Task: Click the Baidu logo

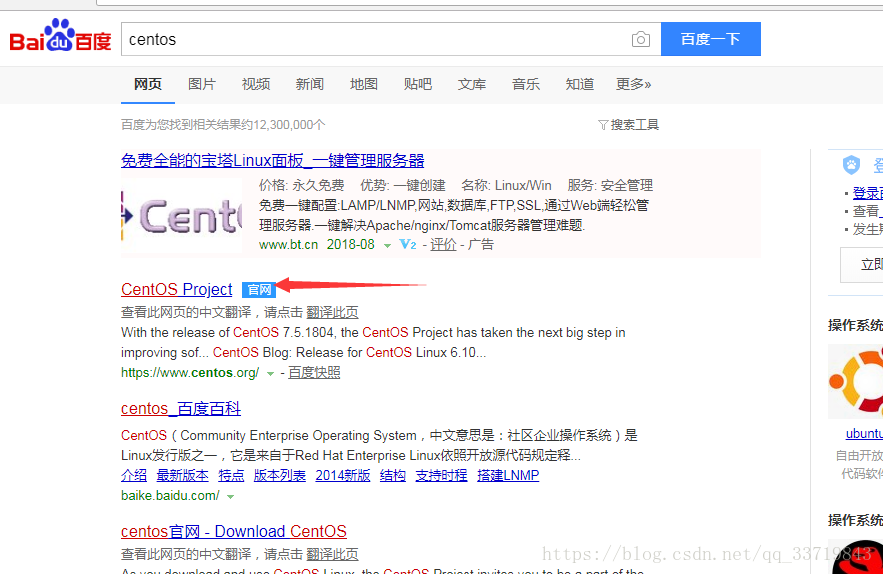Action: click(60, 35)
